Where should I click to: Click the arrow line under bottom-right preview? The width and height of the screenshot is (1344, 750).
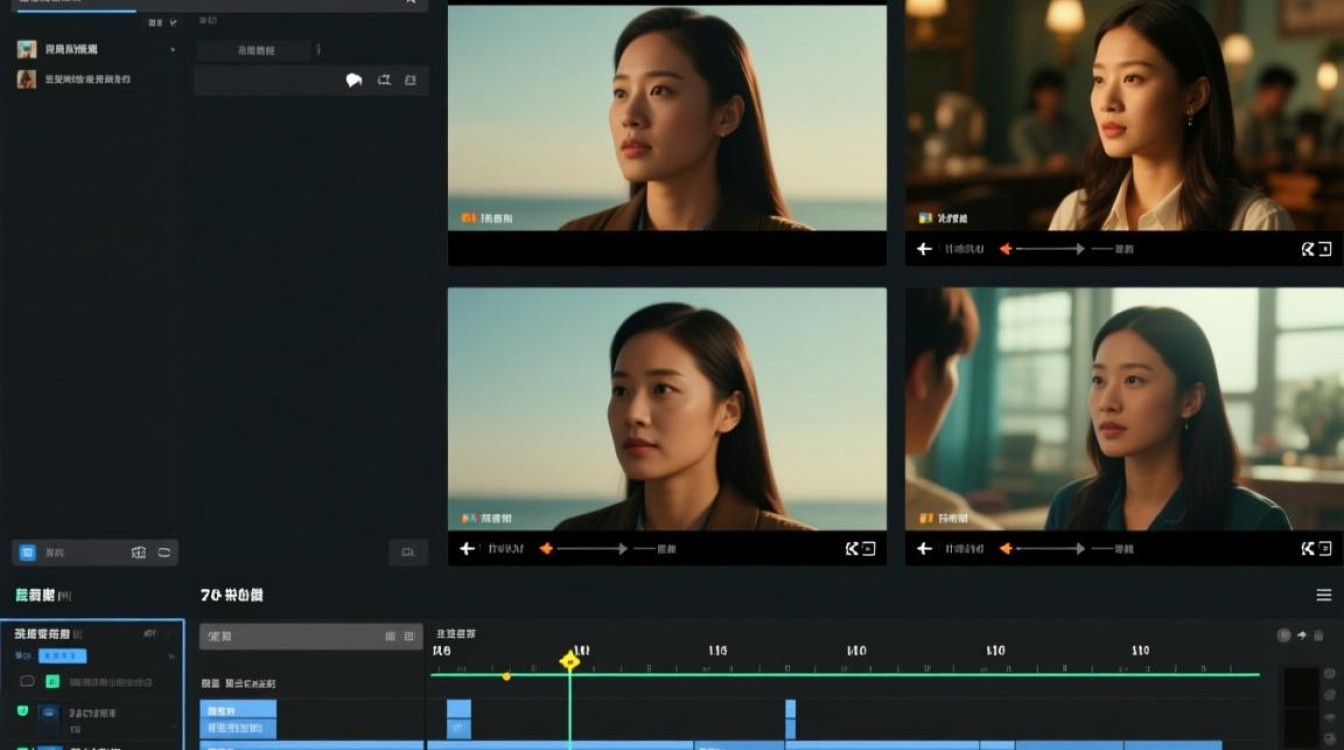click(x=1051, y=548)
